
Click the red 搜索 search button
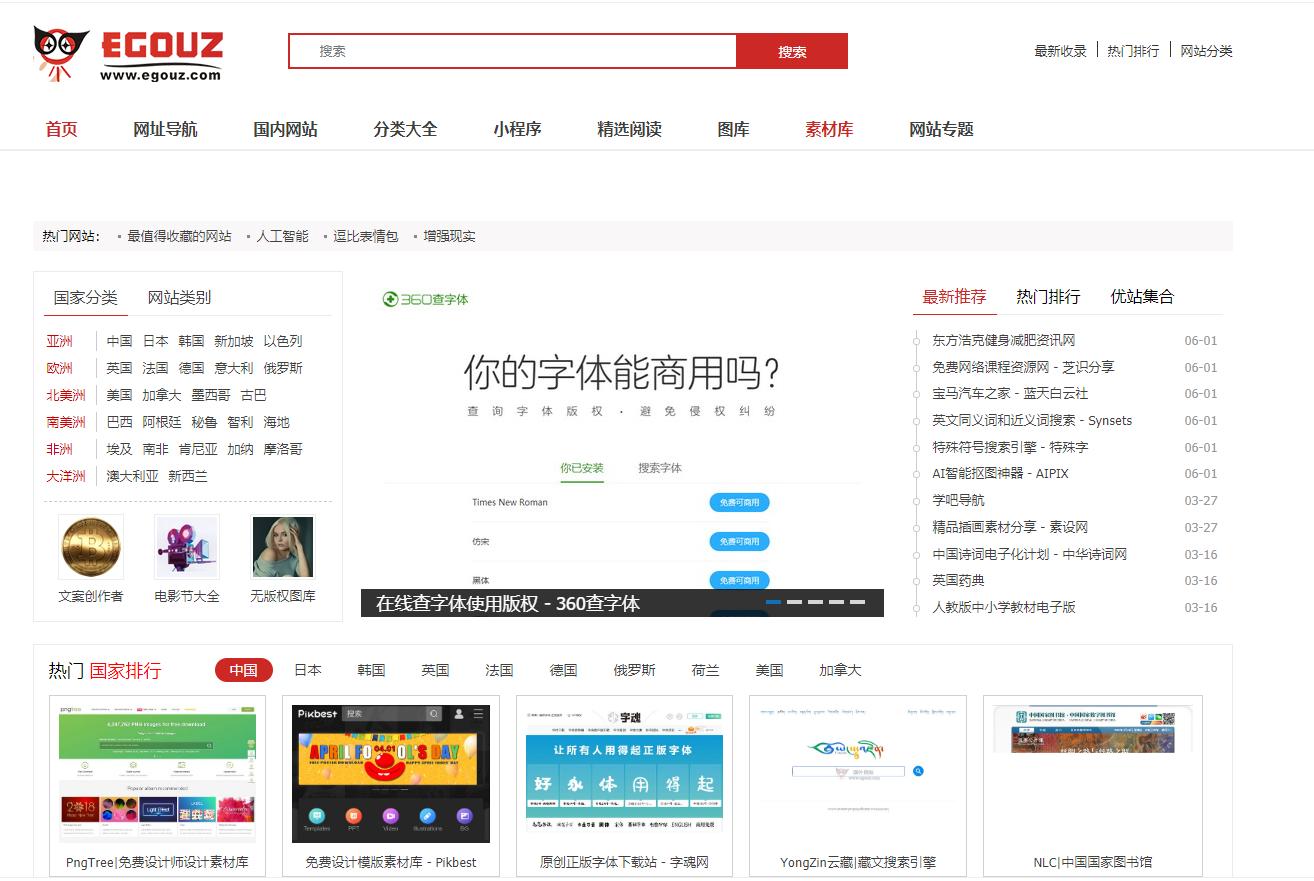(792, 51)
